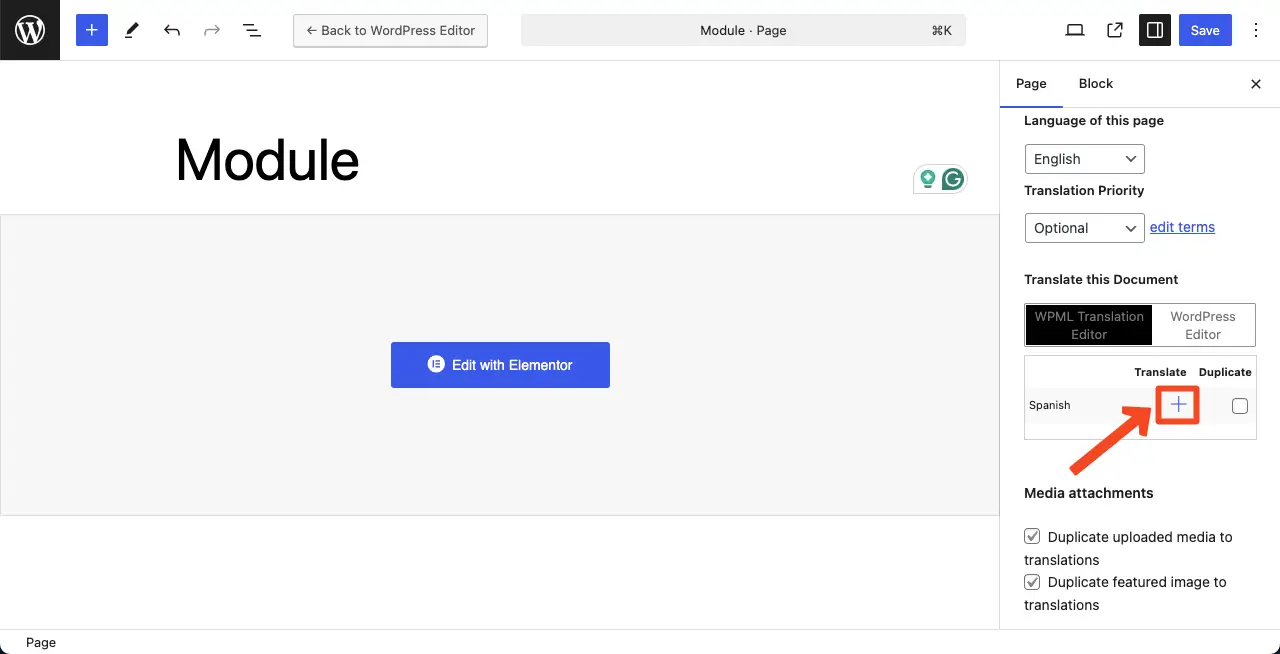Click the WordPress logo icon
The image size is (1280, 654).
tap(30, 30)
